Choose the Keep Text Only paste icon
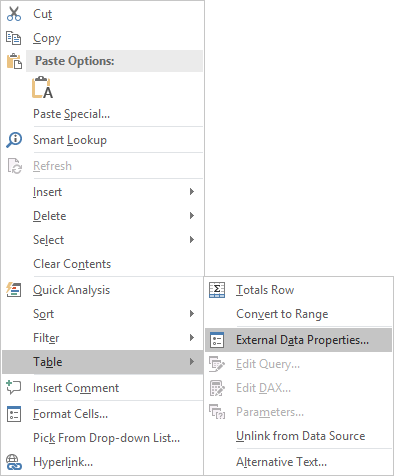Image resolution: width=394 pixels, height=476 pixels. [x=42, y=88]
